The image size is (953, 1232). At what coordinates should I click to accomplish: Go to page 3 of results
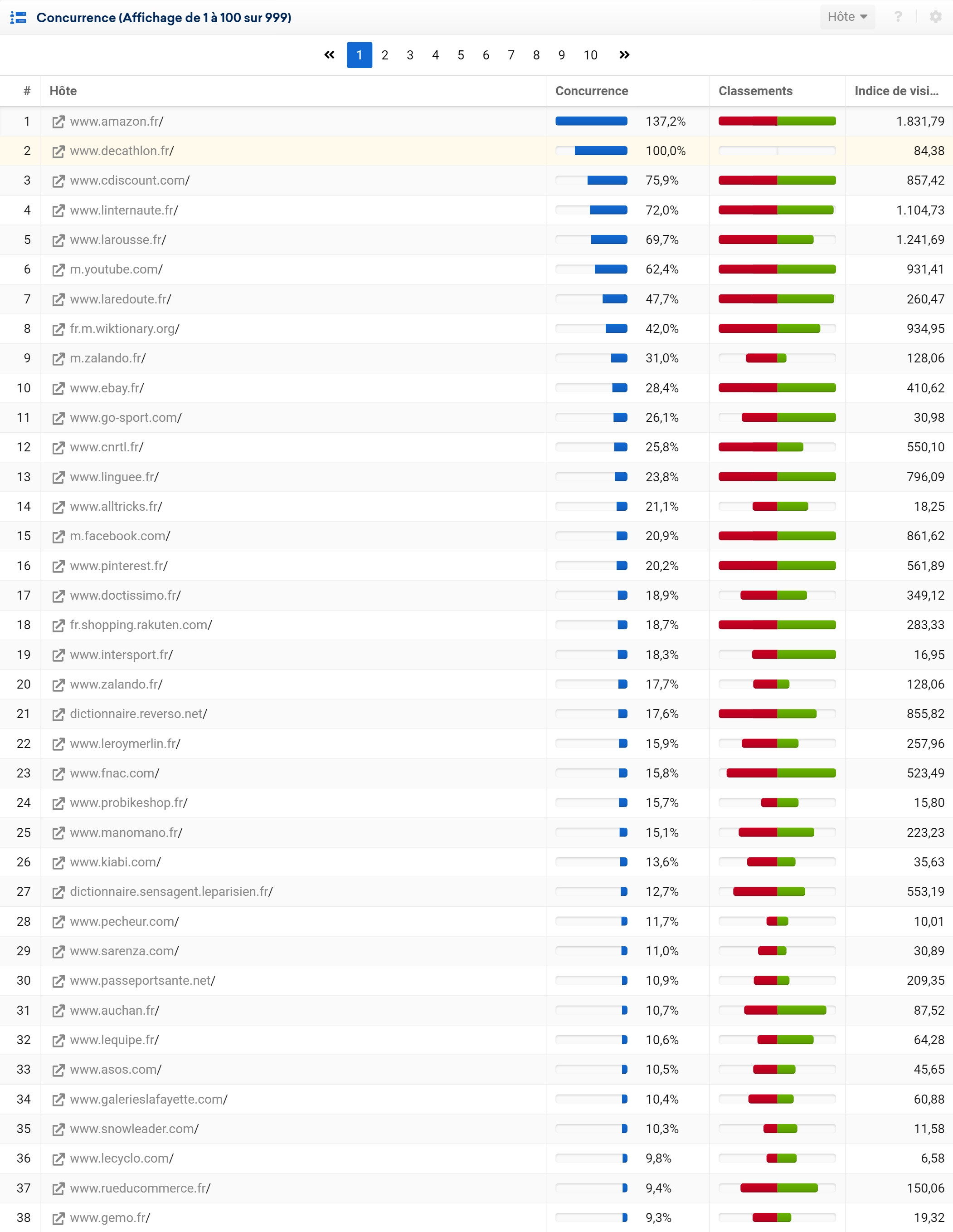tap(410, 55)
